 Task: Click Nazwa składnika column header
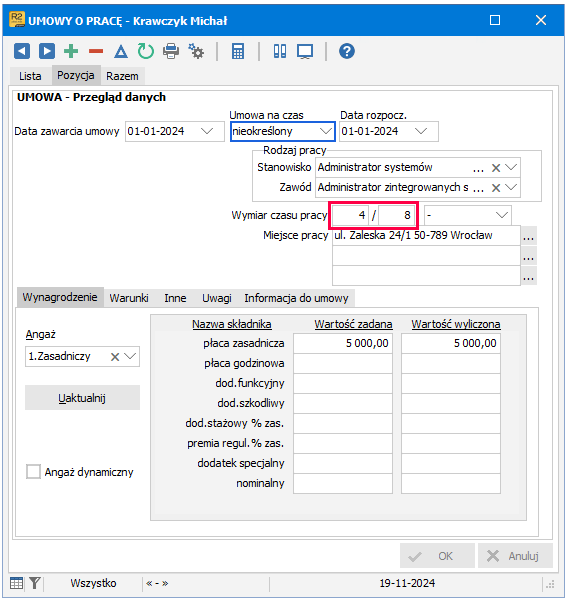pos(232,324)
